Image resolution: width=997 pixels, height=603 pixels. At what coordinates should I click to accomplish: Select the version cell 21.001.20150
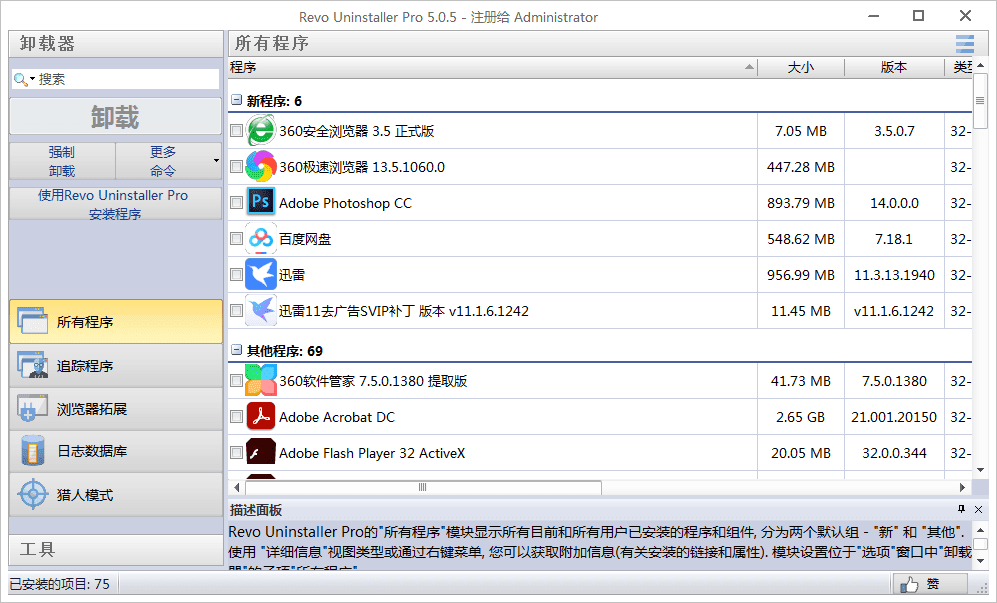(x=894, y=417)
